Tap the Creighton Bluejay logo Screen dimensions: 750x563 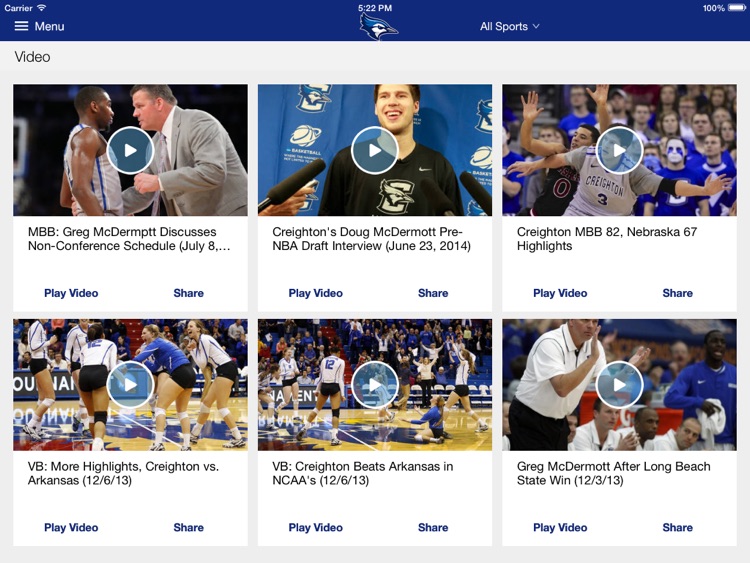click(378, 26)
